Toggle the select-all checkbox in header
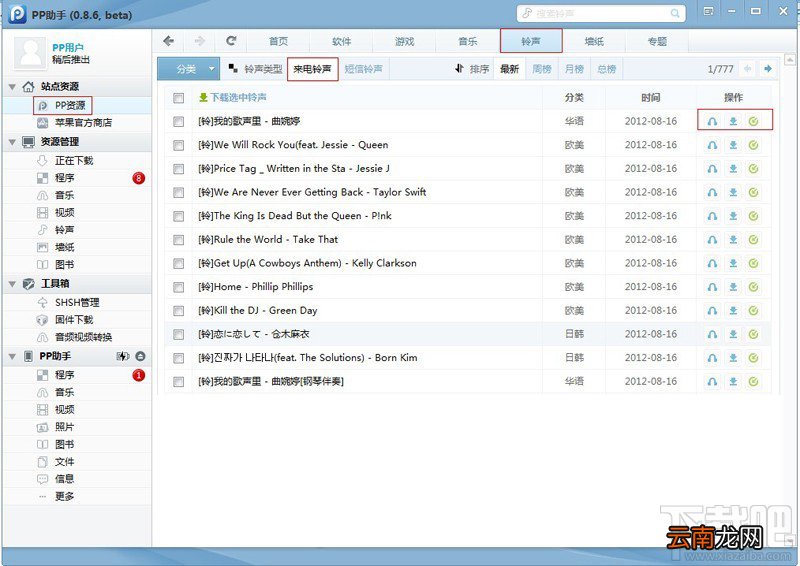Image resolution: width=800 pixels, height=566 pixels. [x=179, y=98]
